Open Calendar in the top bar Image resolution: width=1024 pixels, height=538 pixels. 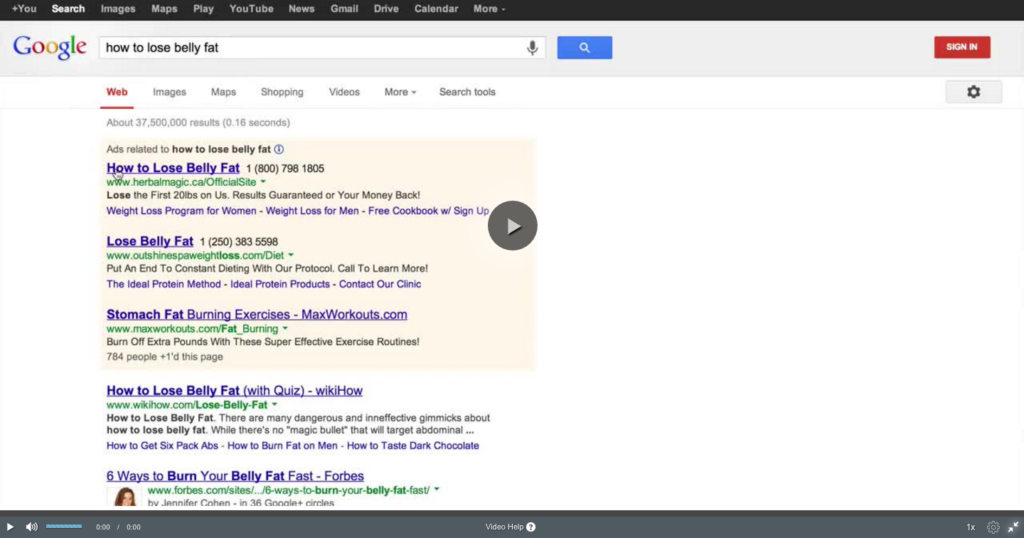(x=436, y=9)
